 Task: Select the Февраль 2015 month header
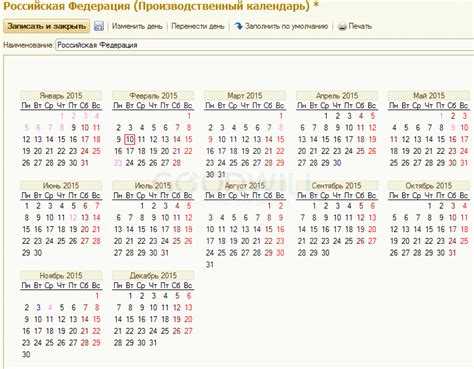[x=153, y=95]
